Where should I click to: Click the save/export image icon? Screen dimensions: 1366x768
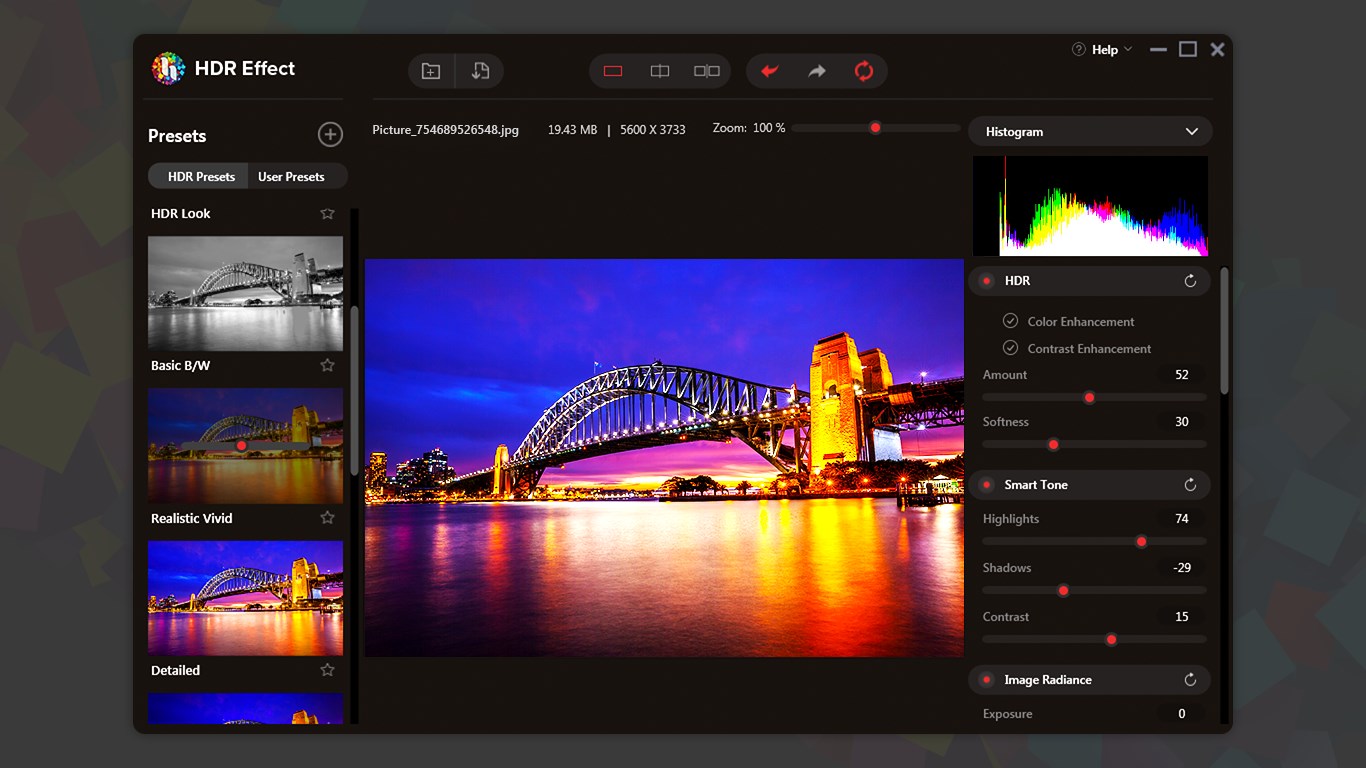click(481, 71)
